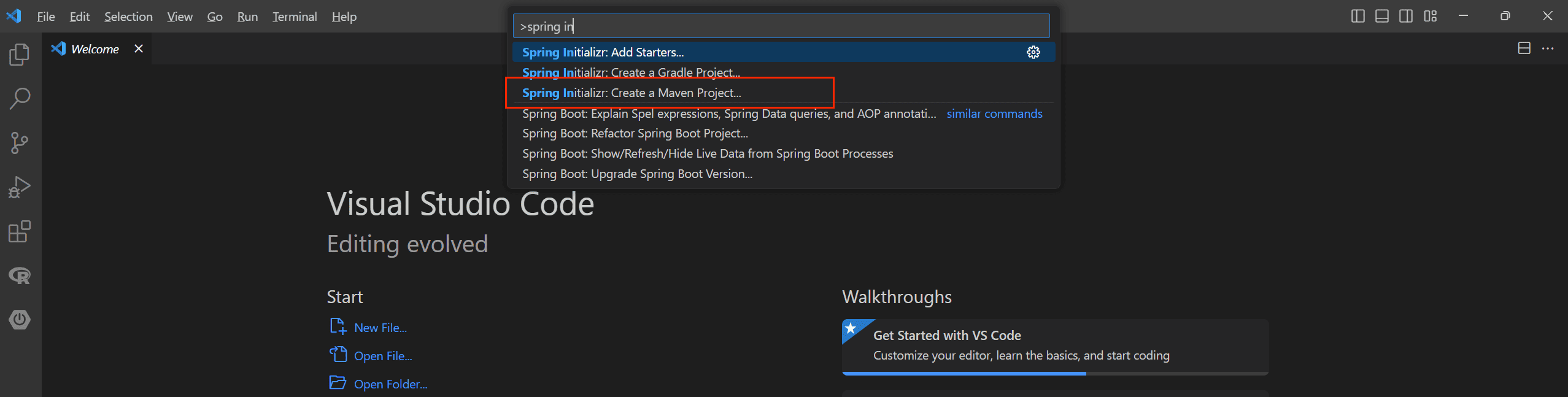Image resolution: width=1568 pixels, height=397 pixels.
Task: Select Create a Maven Project command
Action: click(631, 93)
